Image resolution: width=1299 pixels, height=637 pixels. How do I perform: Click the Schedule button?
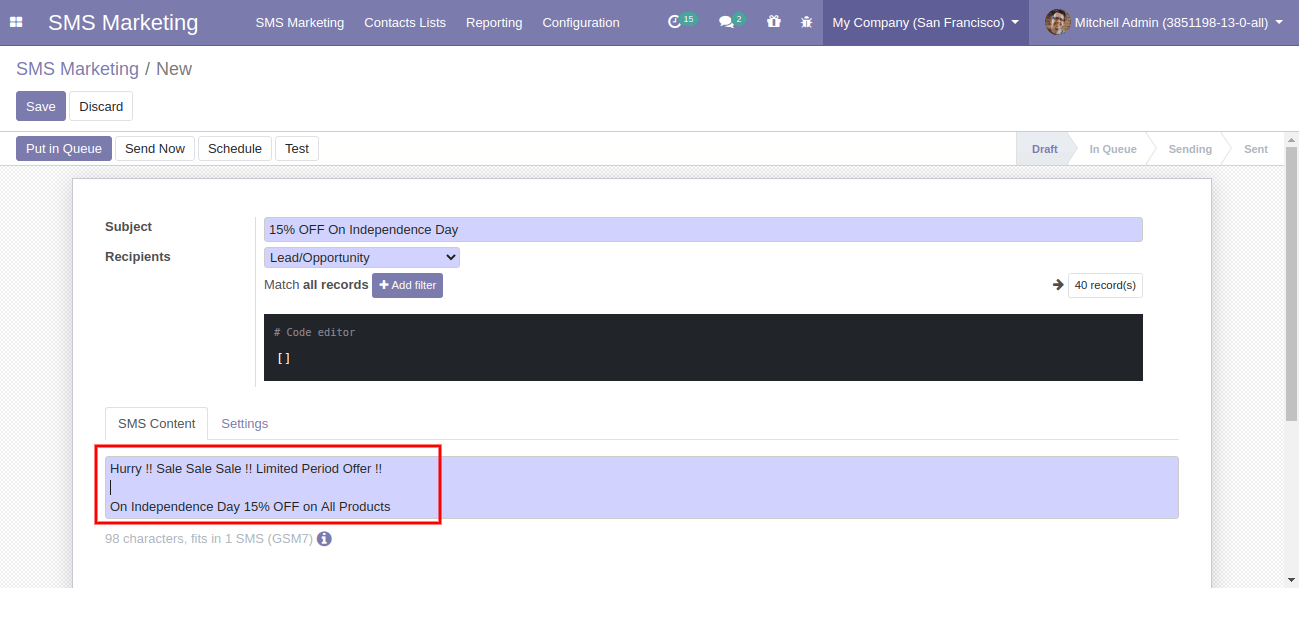(x=235, y=149)
